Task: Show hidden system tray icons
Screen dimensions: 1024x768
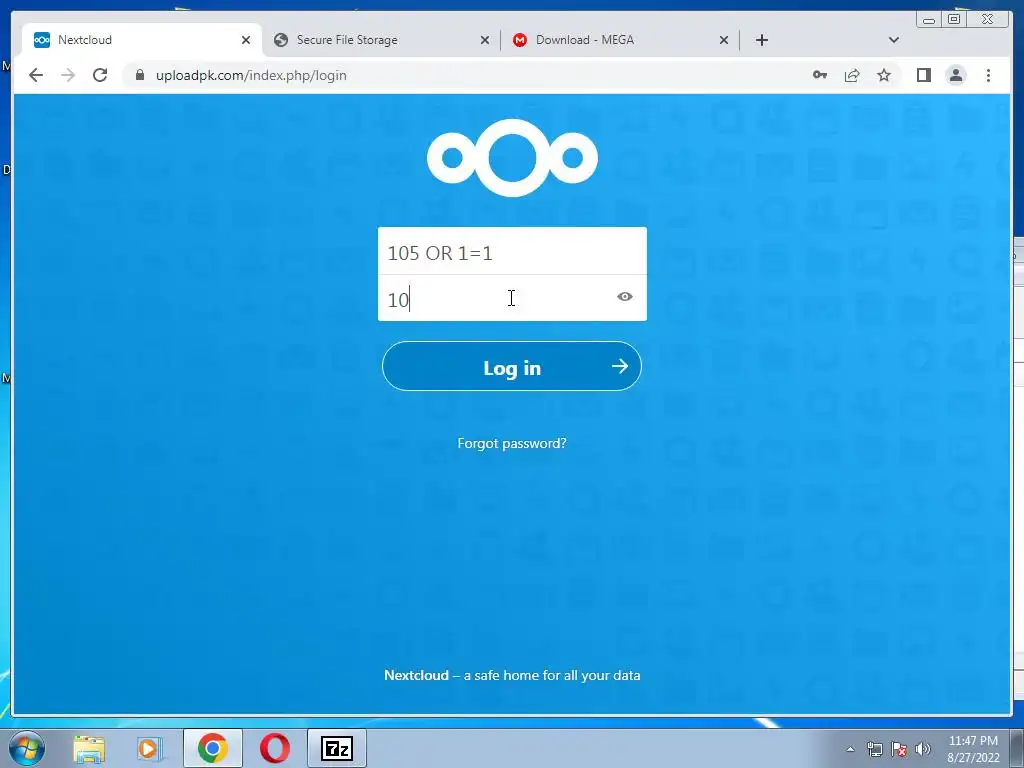Action: [x=850, y=749]
